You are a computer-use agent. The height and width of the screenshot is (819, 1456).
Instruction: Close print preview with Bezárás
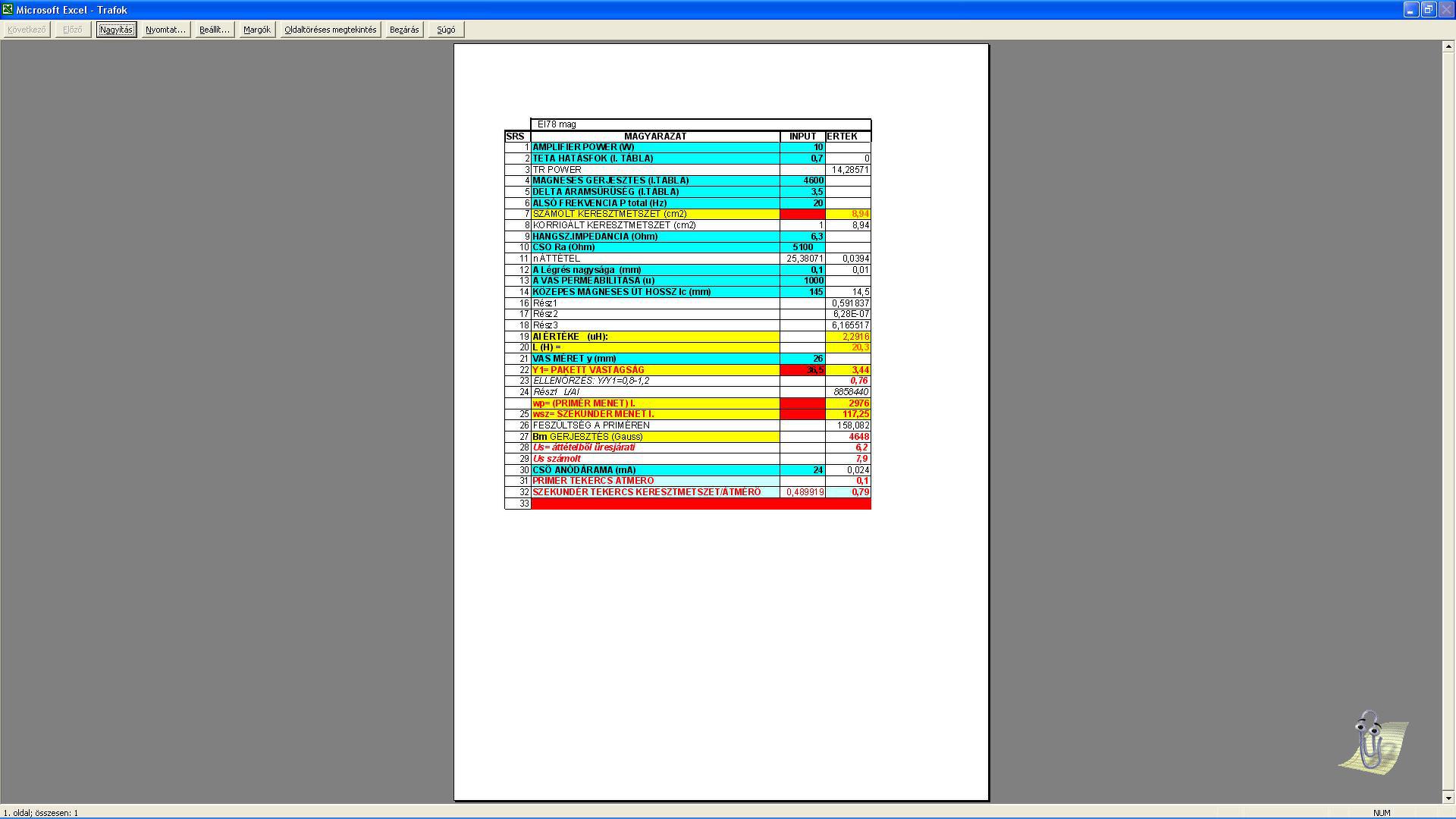coord(403,30)
